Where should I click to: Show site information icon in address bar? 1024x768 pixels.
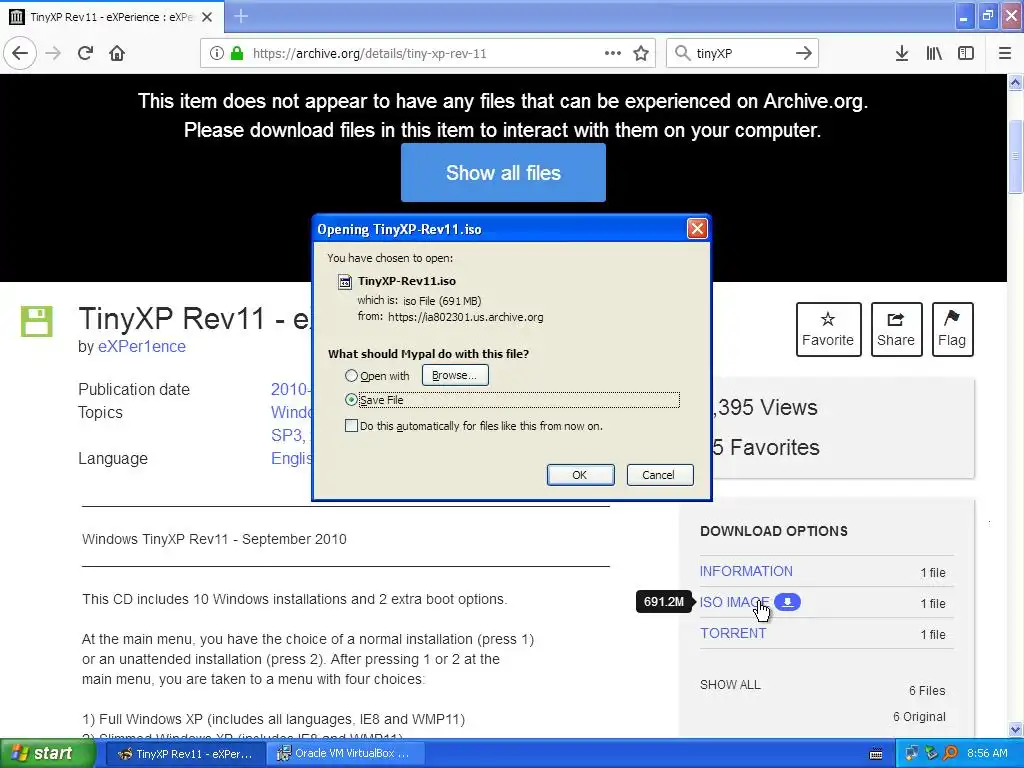[217, 53]
